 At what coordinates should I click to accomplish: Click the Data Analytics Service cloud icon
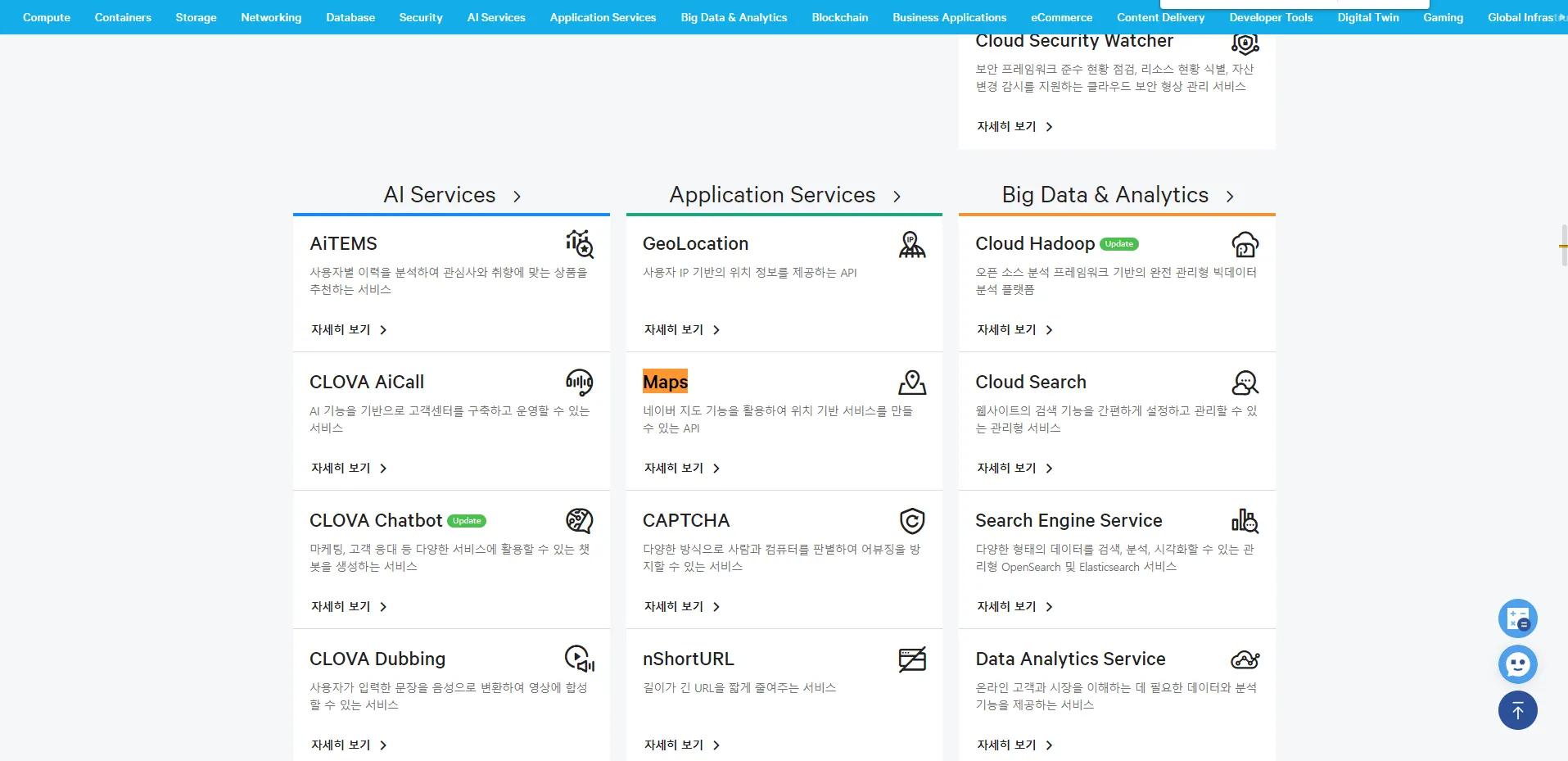[1245, 659]
